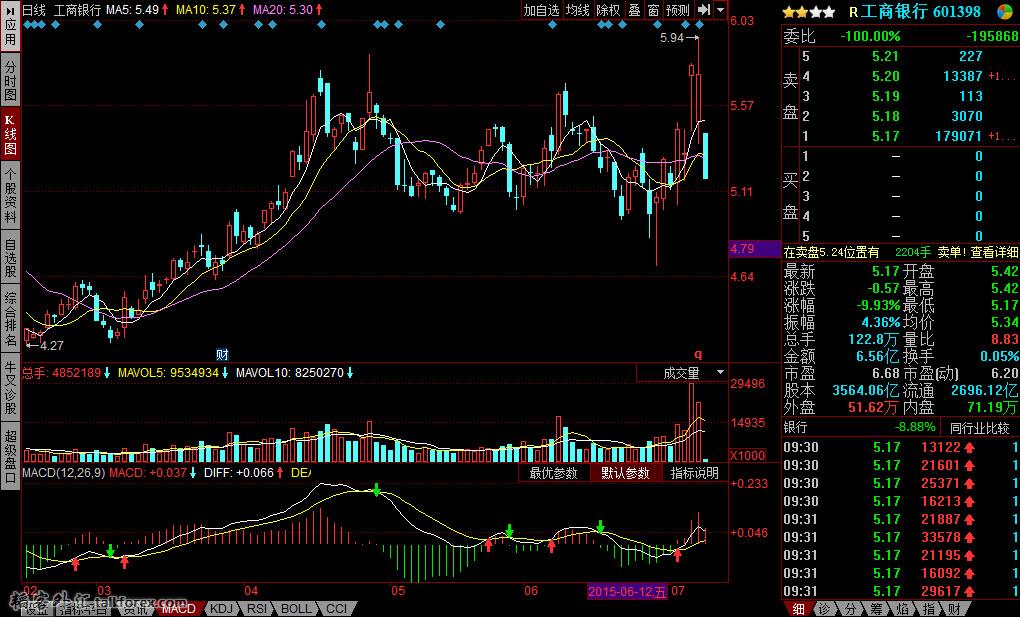Click the red q marker below the candles
The image size is (1020, 617).
(699, 355)
